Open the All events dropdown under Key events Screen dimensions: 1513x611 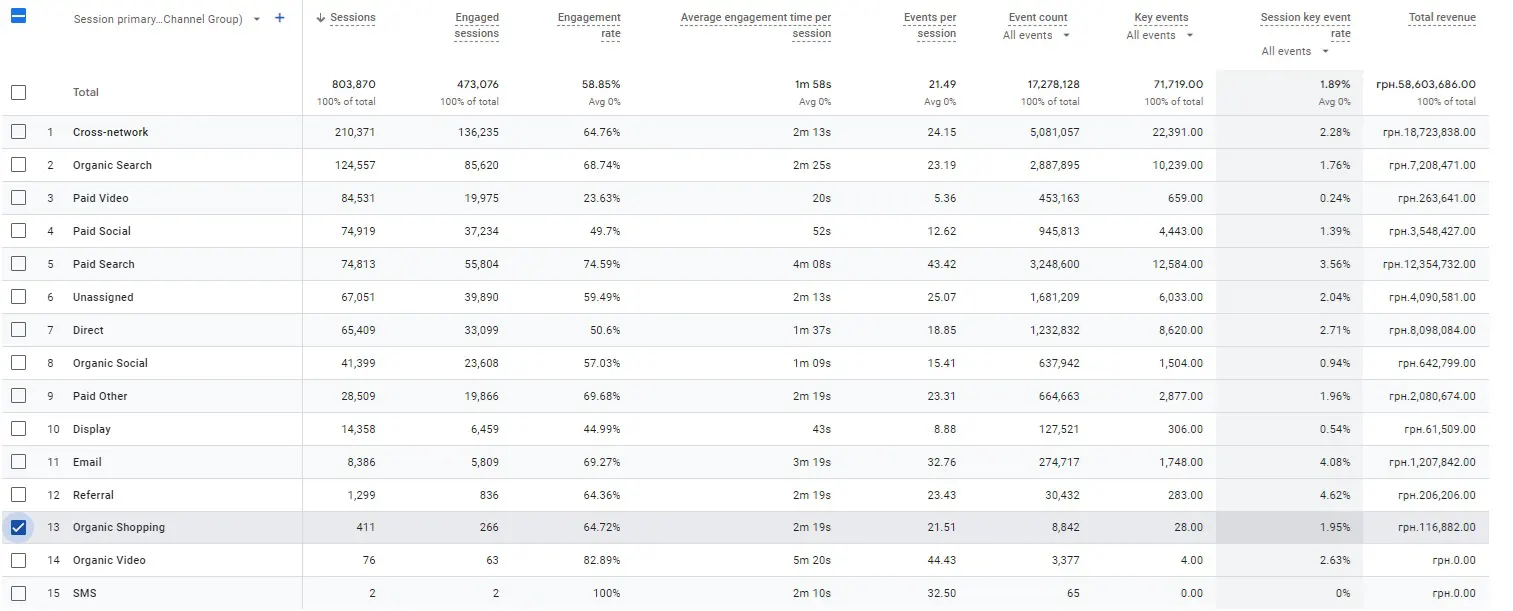(x=1160, y=35)
